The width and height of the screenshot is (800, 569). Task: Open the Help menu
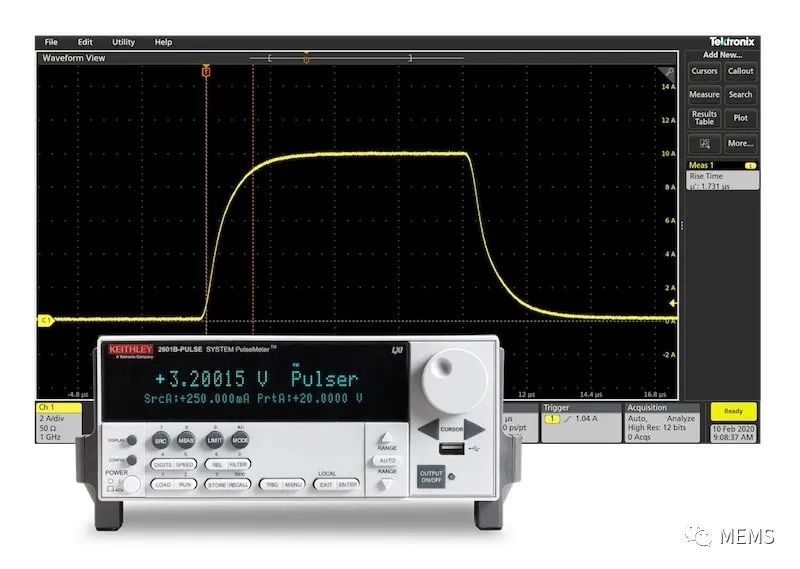[x=163, y=42]
